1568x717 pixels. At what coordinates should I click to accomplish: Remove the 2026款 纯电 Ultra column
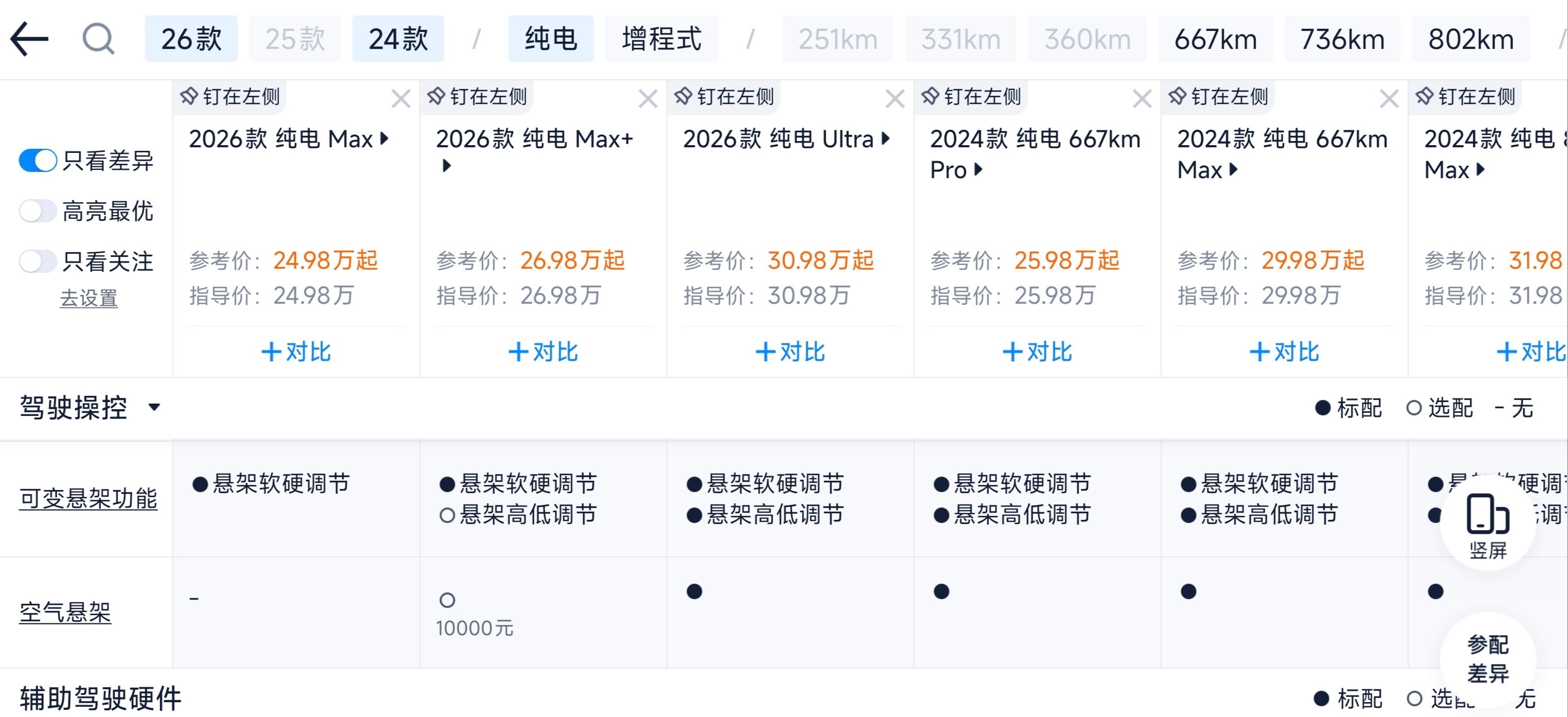point(895,99)
